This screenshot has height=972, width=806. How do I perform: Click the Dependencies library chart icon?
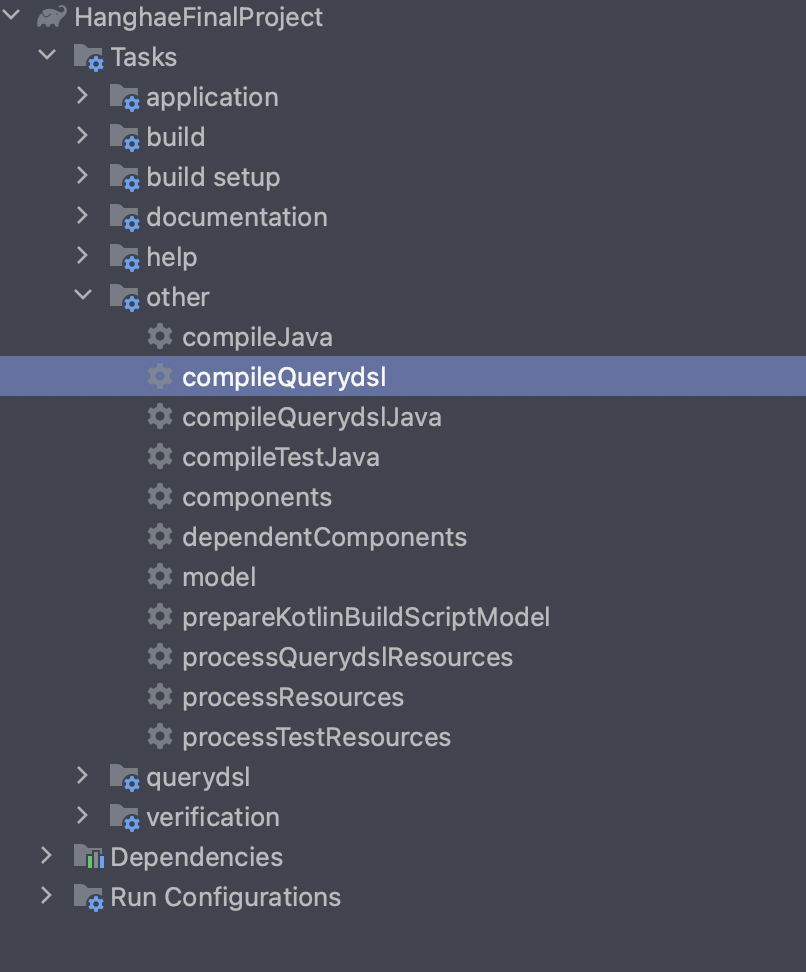pos(89,857)
